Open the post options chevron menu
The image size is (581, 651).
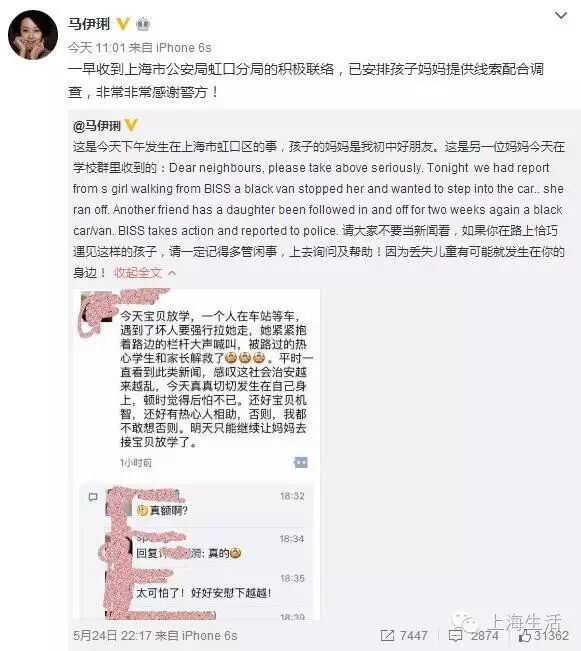[561, 15]
